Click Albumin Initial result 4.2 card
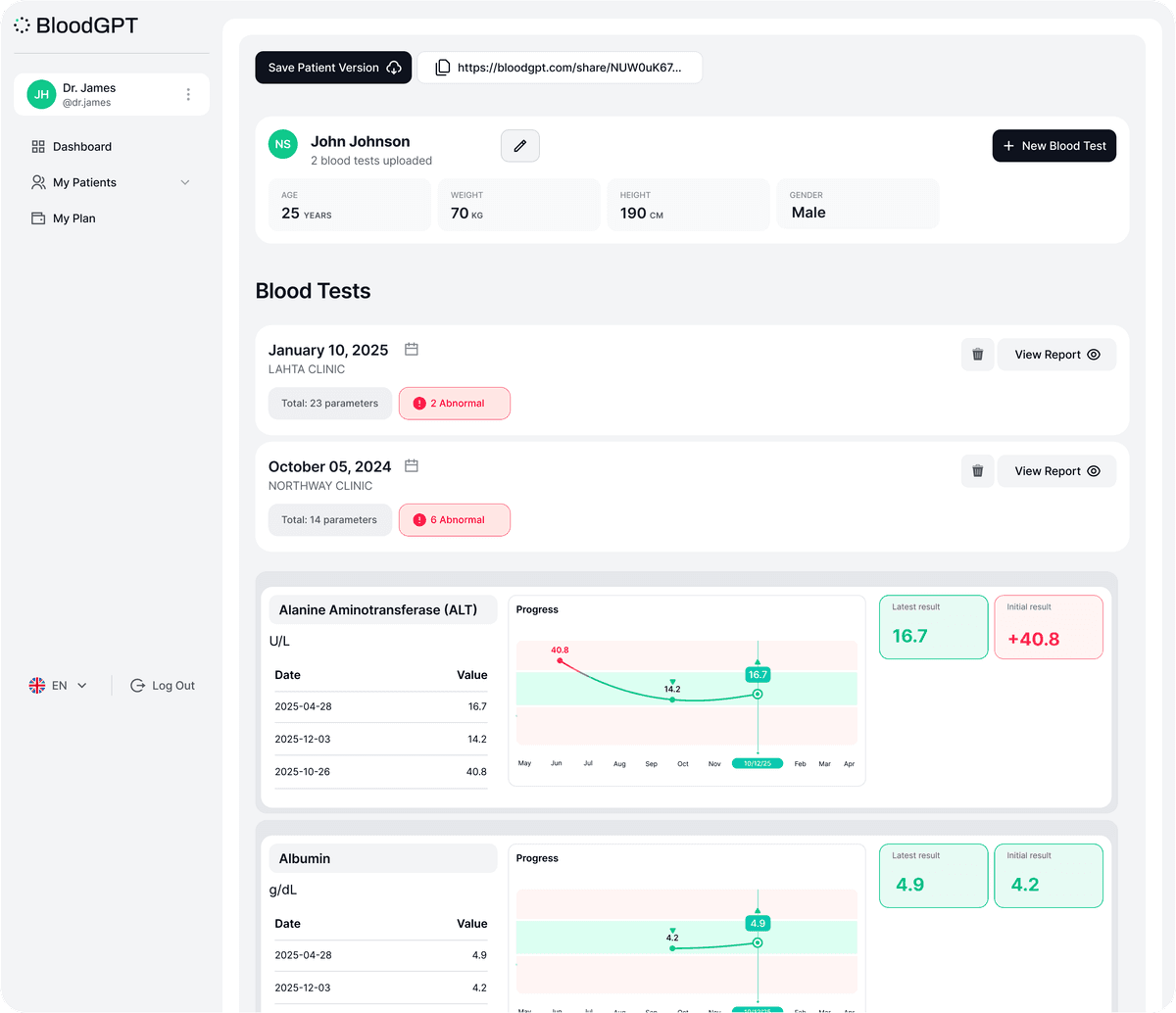1176x1013 pixels. coord(1049,876)
